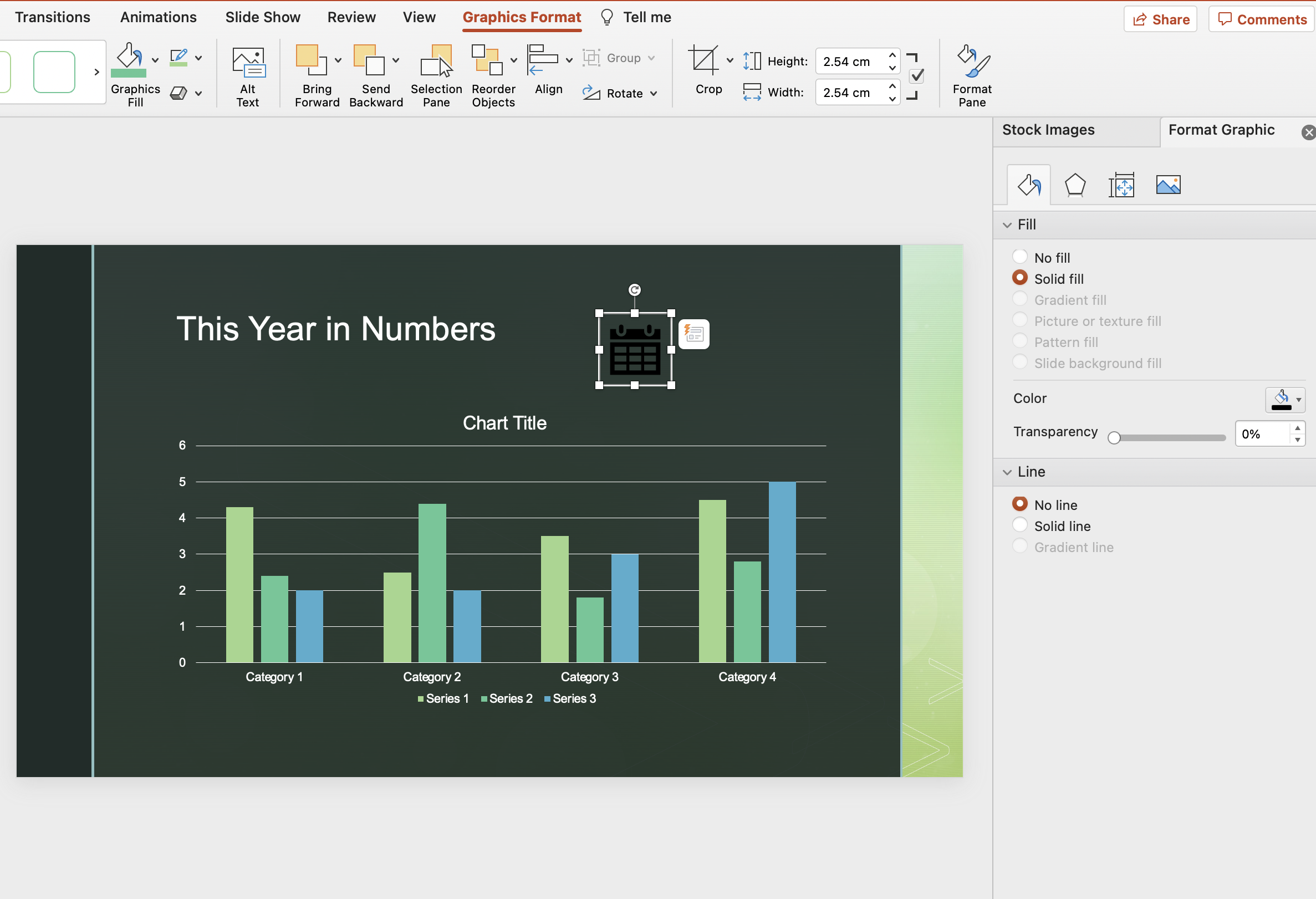Click the Chart Title text
The width and height of the screenshot is (1316, 899).
pyautogui.click(x=504, y=423)
